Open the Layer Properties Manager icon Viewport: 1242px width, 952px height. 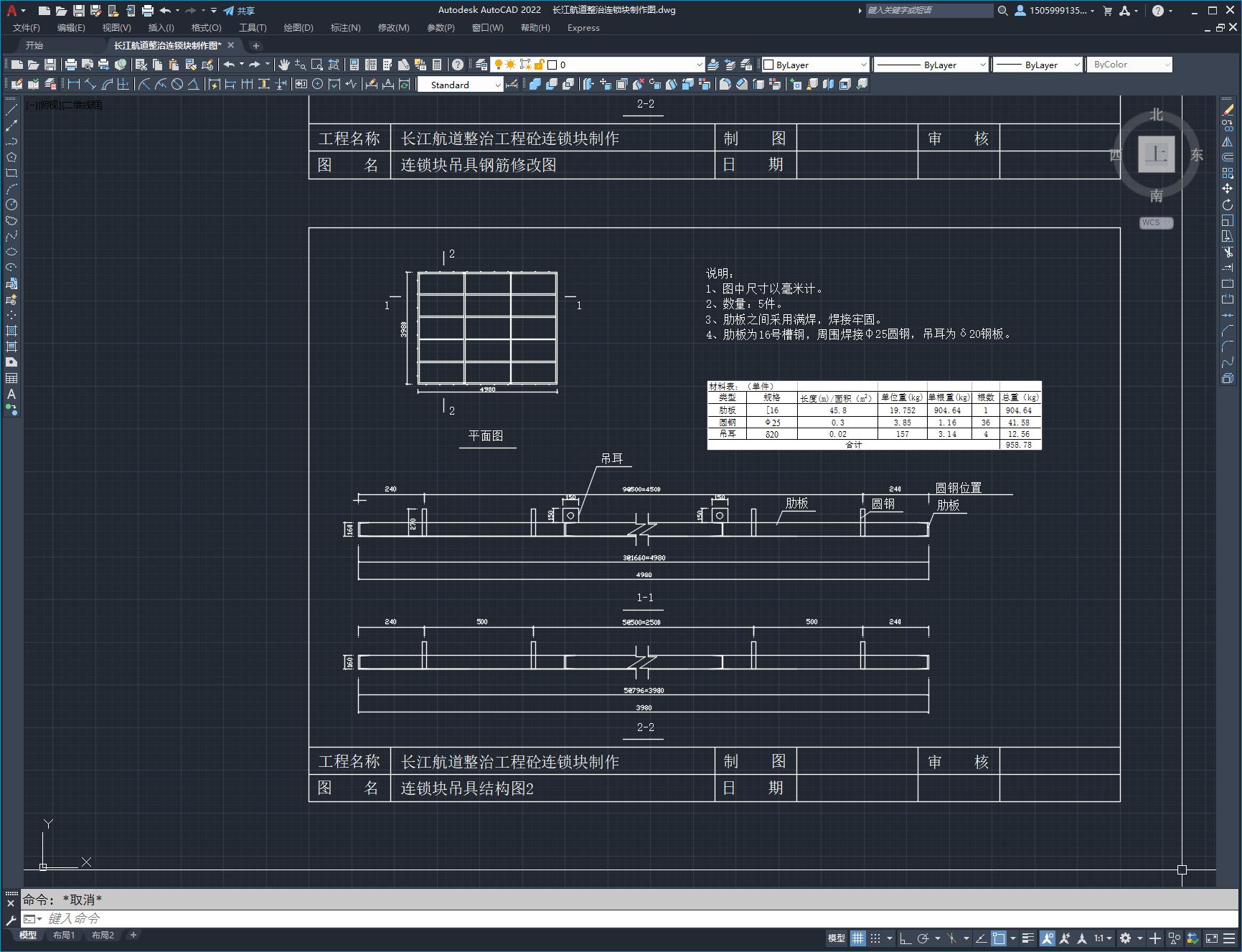[481, 65]
